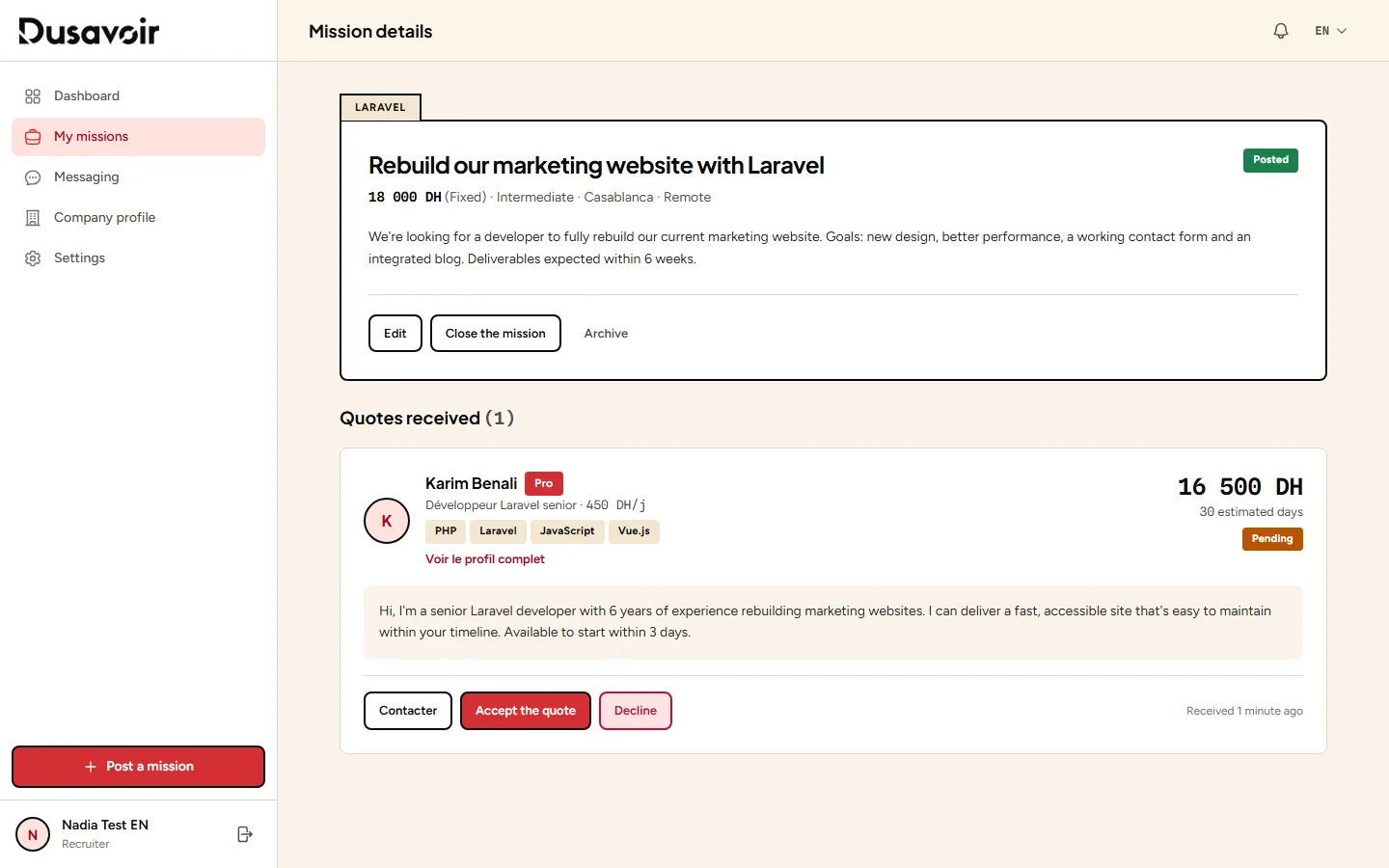Click the Contacter button

pos(408,711)
